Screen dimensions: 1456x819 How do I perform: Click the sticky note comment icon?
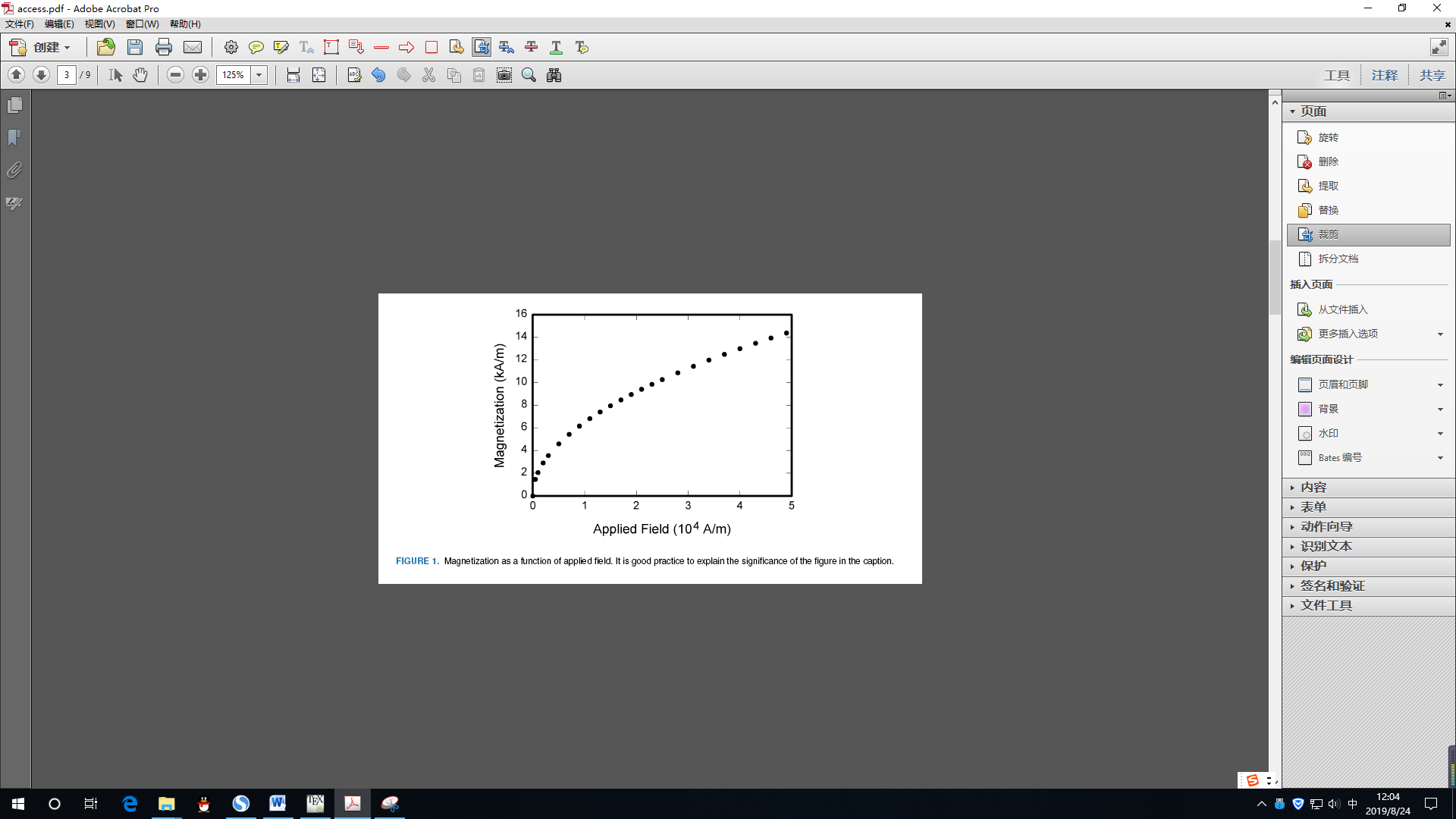256,48
